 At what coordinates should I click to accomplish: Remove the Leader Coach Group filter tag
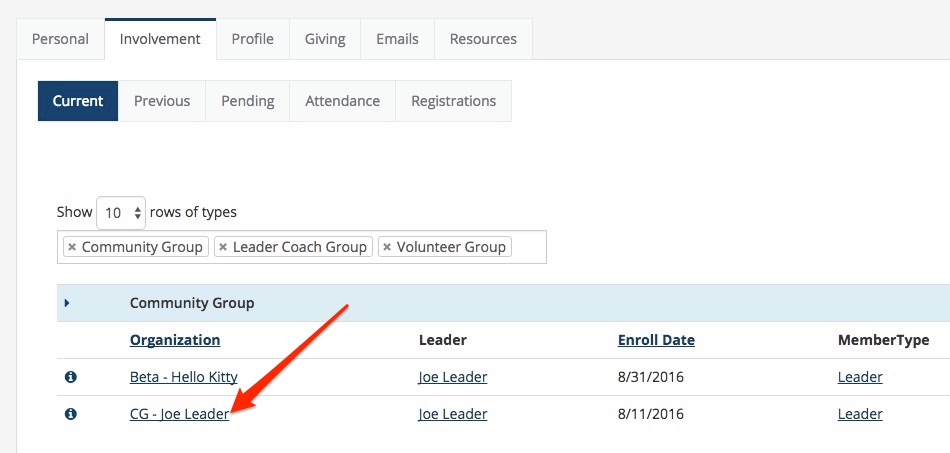(x=223, y=247)
